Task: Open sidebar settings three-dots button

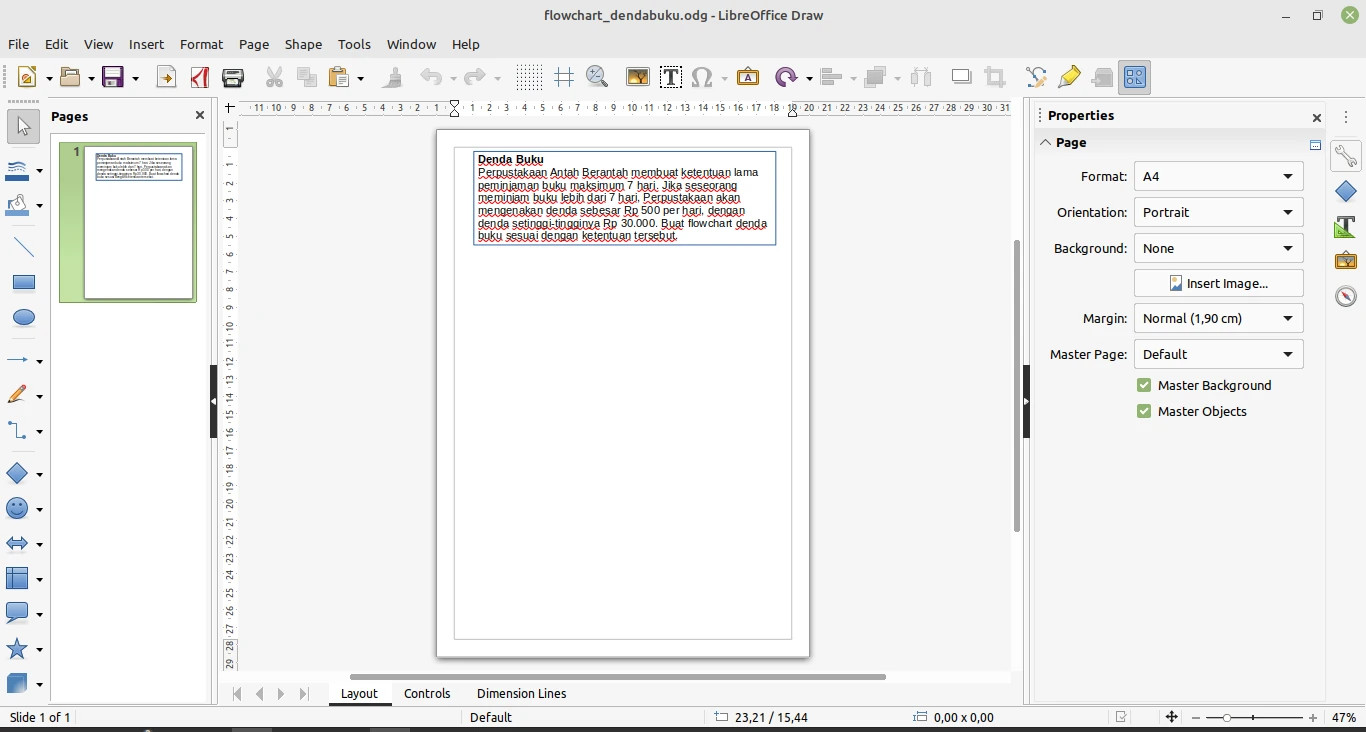Action: (1346, 117)
